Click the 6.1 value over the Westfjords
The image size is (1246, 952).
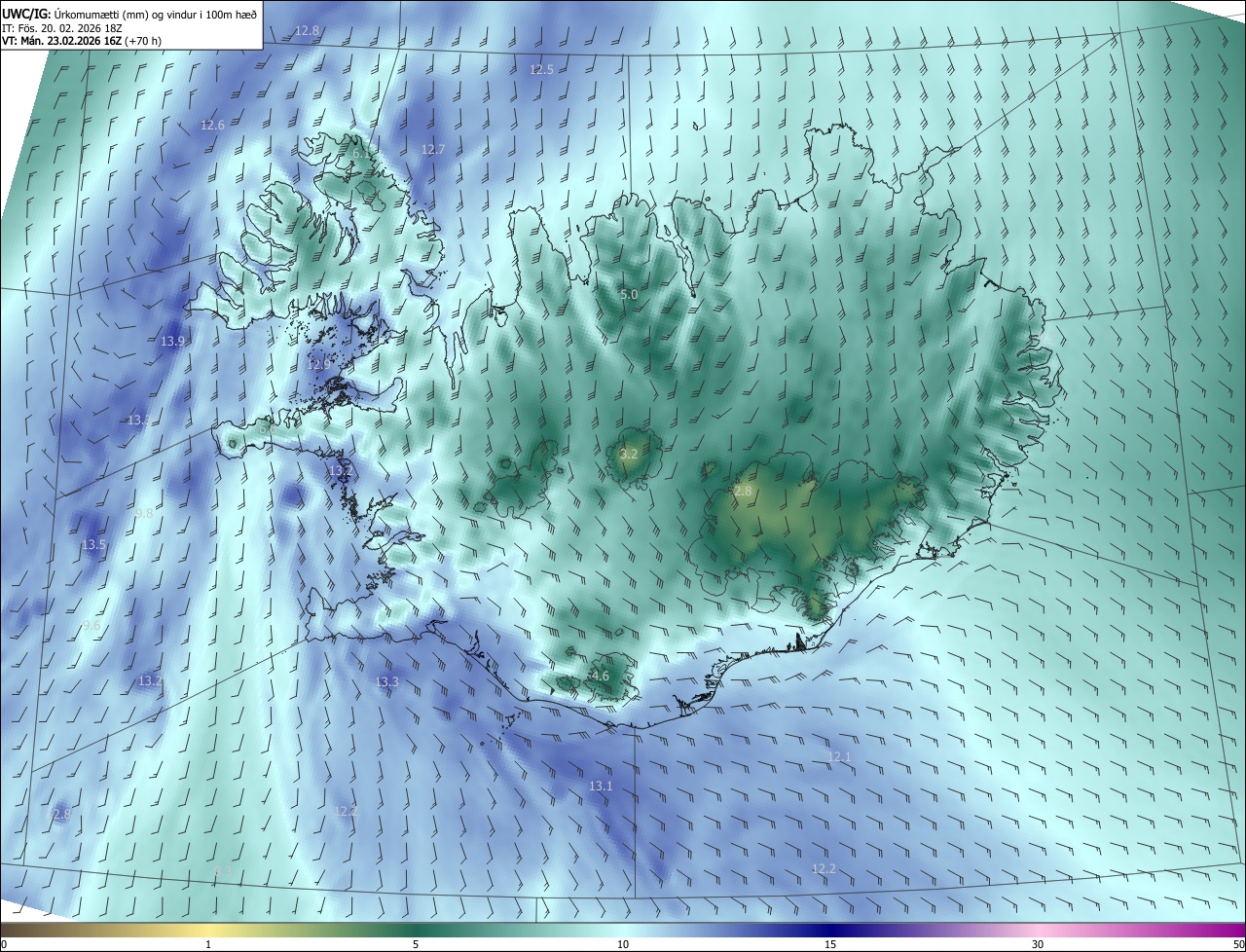(x=361, y=153)
